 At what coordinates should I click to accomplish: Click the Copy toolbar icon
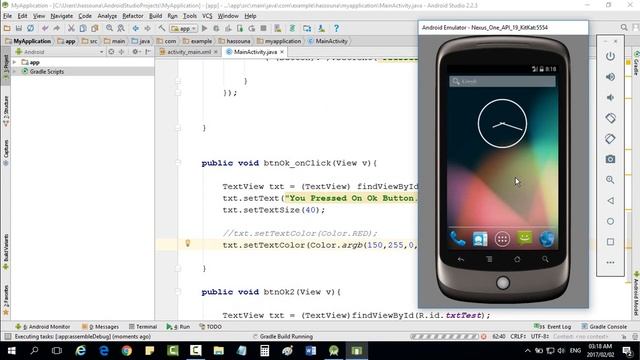coord(83,28)
